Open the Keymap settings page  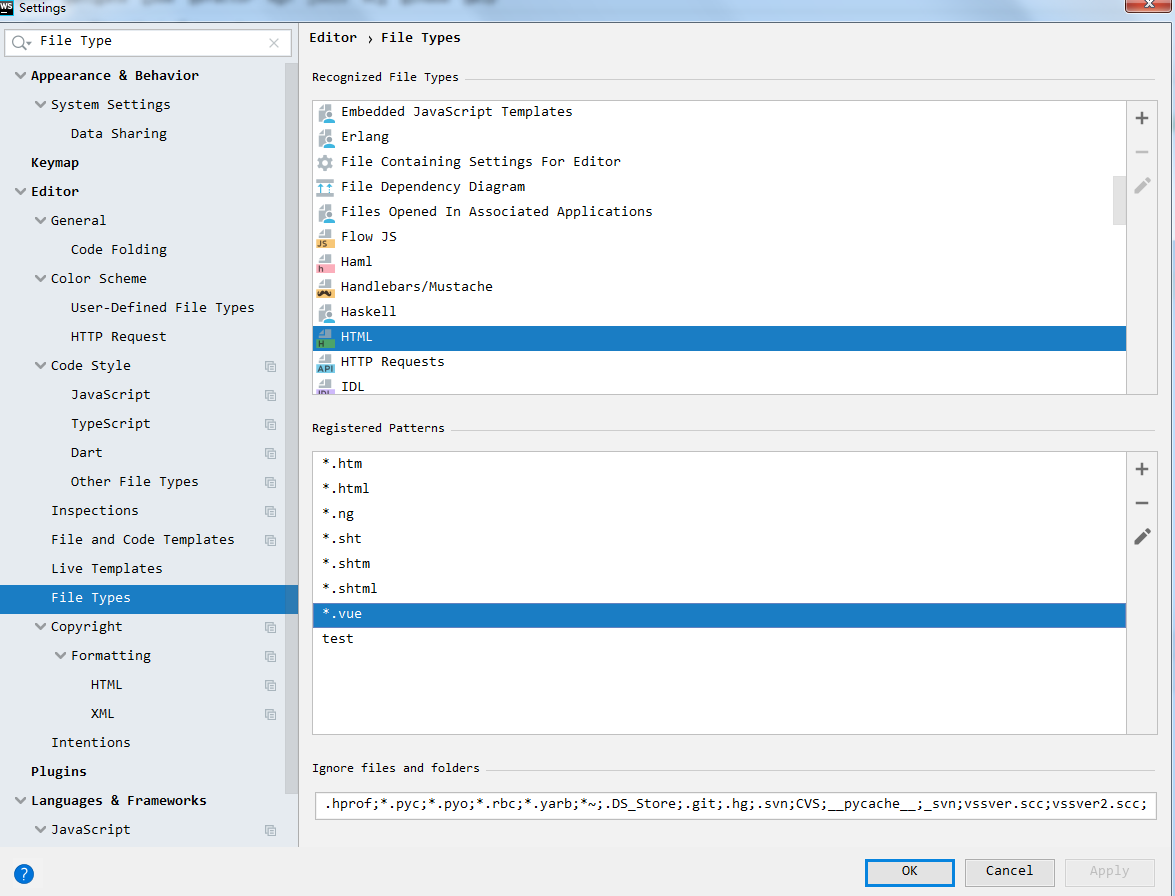point(55,163)
